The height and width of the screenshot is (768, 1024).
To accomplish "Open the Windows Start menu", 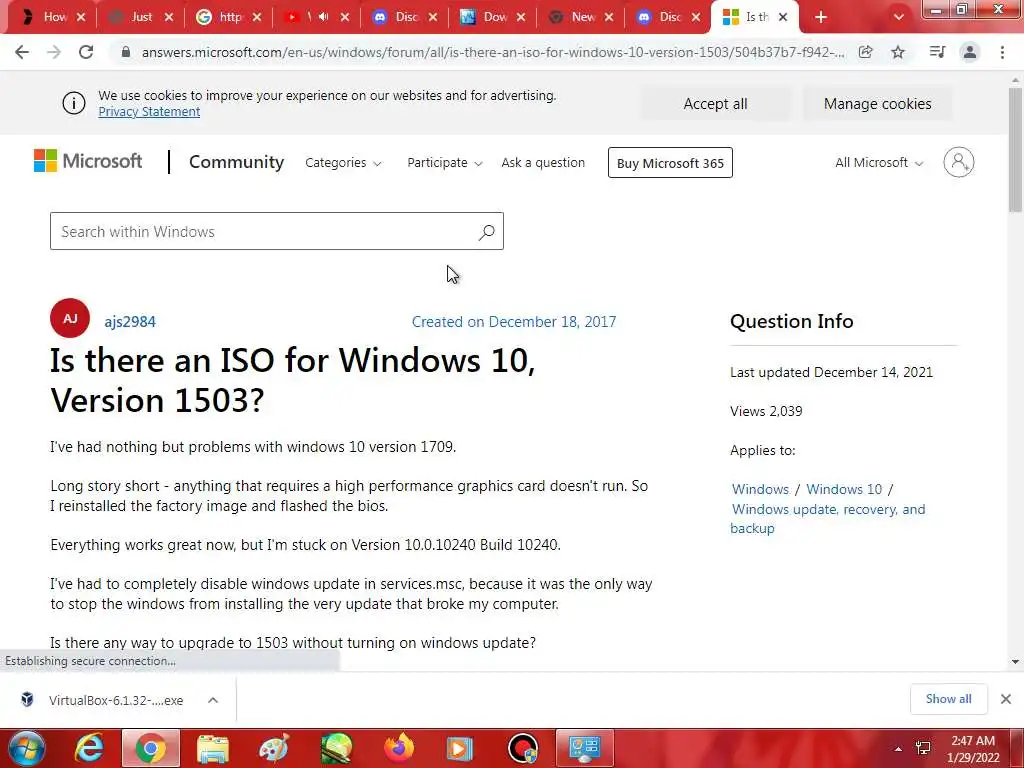I will (26, 748).
